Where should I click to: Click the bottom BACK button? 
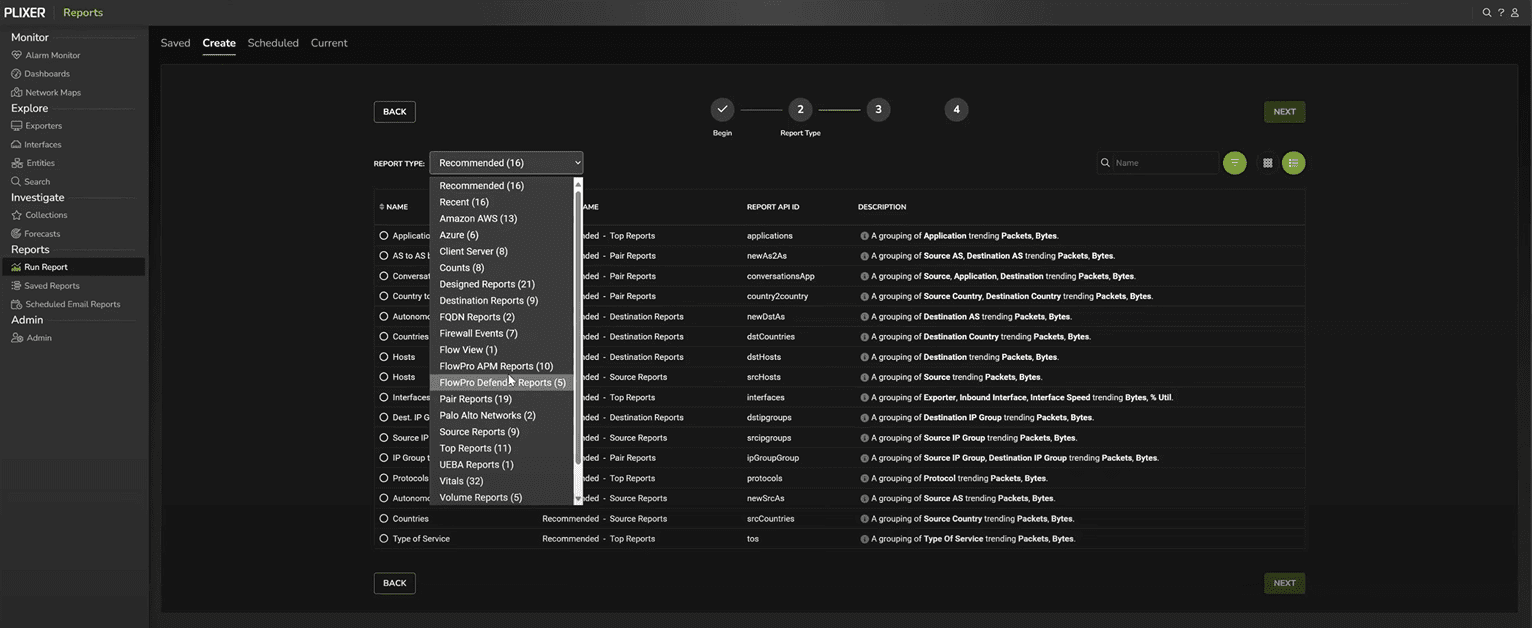pos(394,583)
